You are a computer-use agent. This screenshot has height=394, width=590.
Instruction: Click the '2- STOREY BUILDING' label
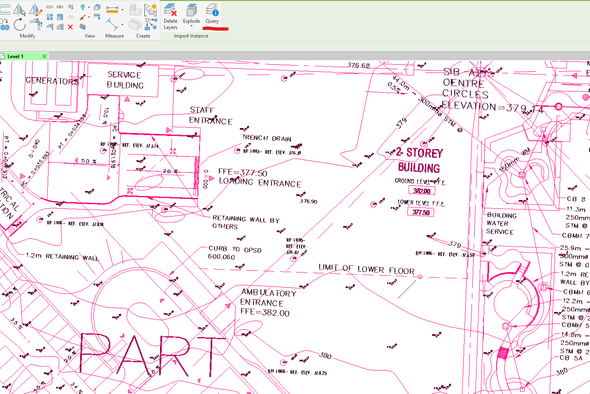pyautogui.click(x=419, y=160)
